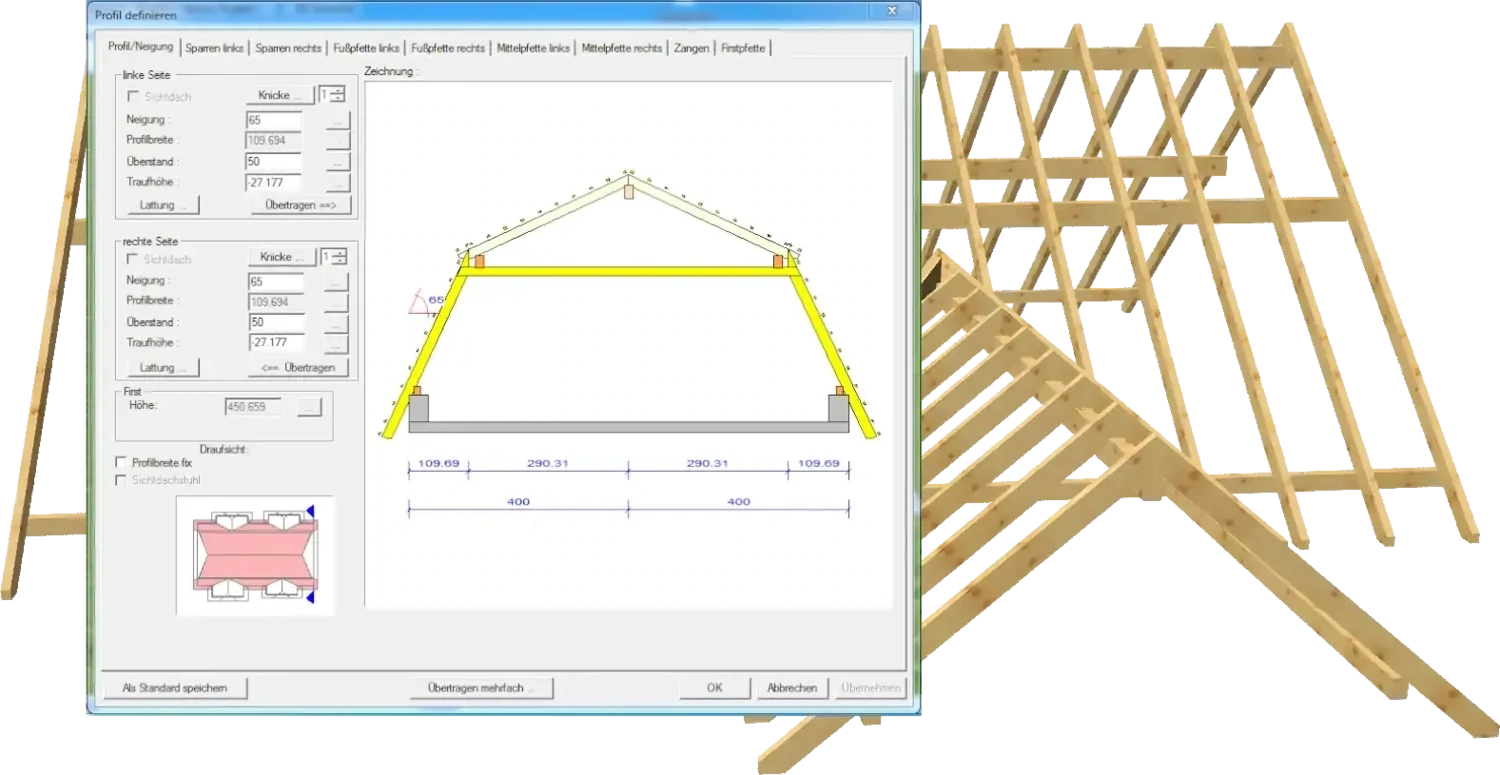
Task: Focus the Neigung field in rechte Seite
Action: pyautogui.click(x=276, y=282)
